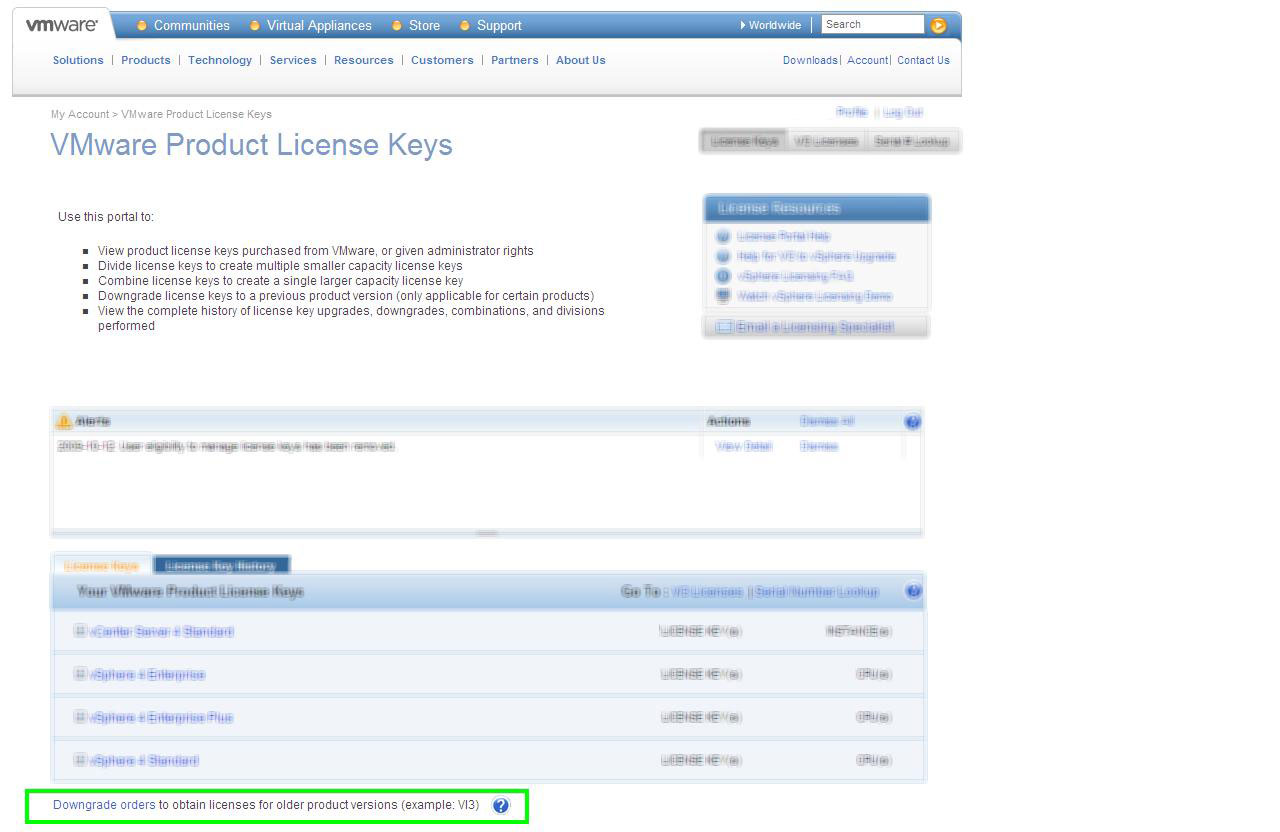Open Watch vSphere Licensing Demo link

tap(814, 296)
